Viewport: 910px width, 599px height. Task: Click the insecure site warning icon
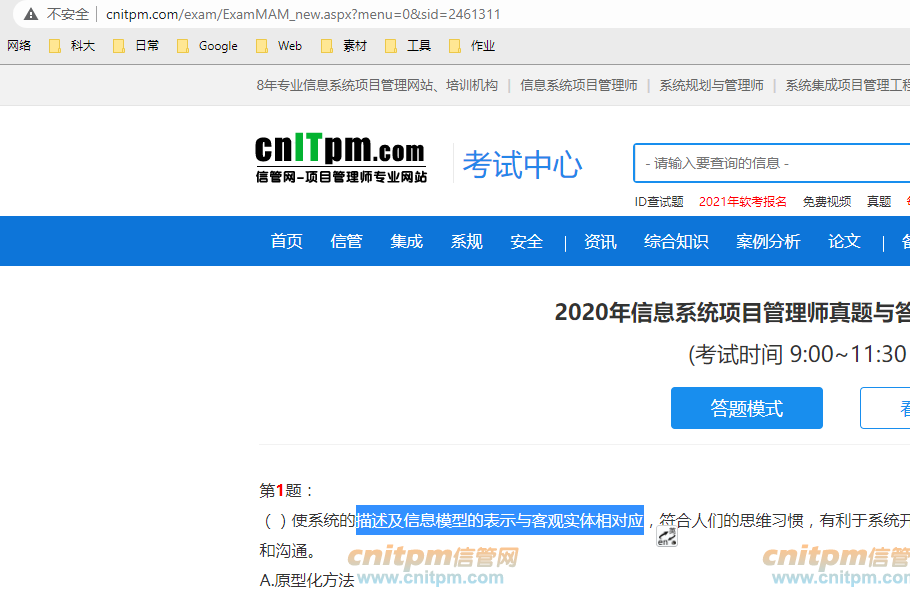(x=31, y=14)
